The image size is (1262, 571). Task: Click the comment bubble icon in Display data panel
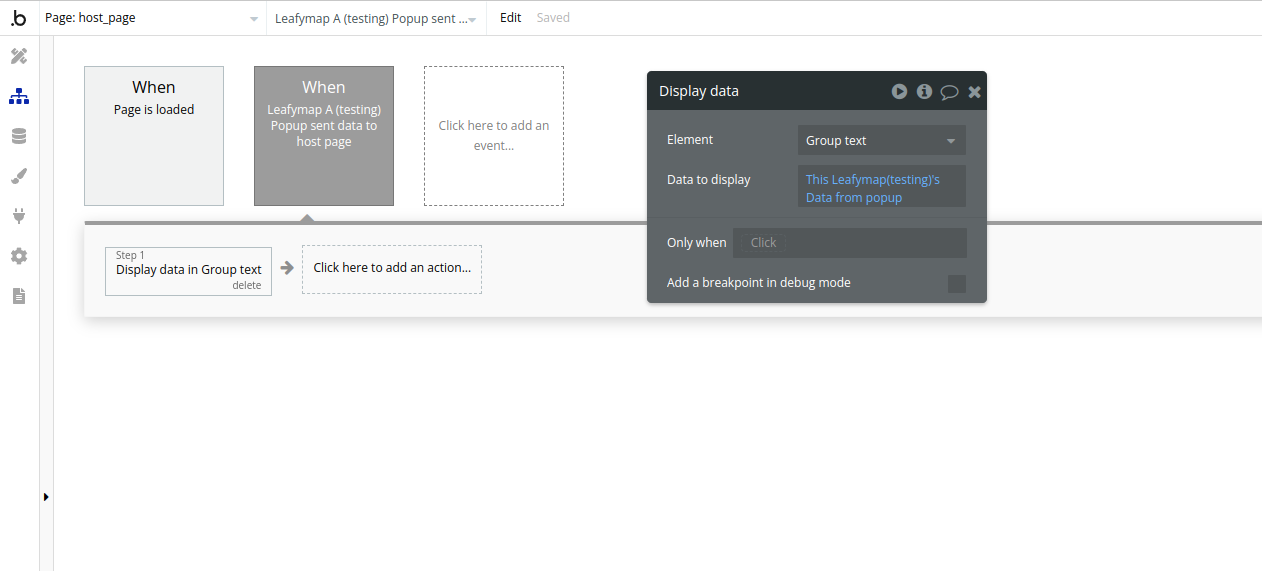949,92
